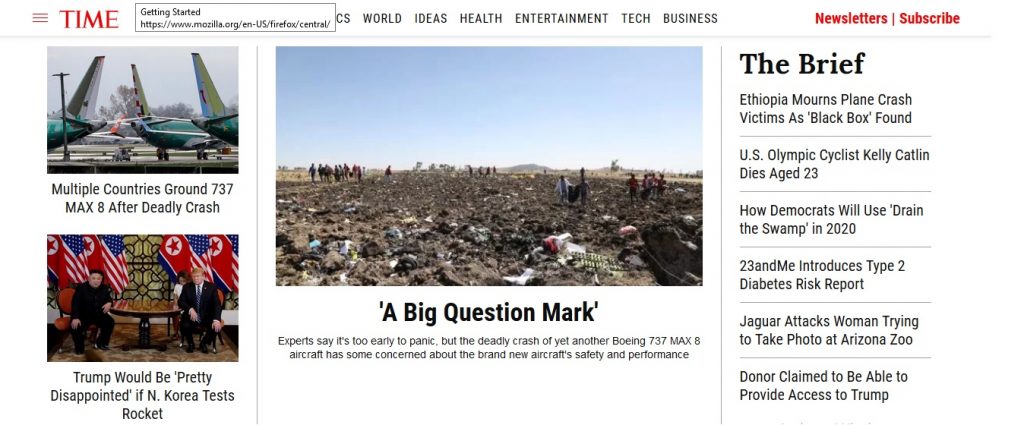1024x425 pixels.
Task: Select the Tech menu item
Action: [x=635, y=19]
